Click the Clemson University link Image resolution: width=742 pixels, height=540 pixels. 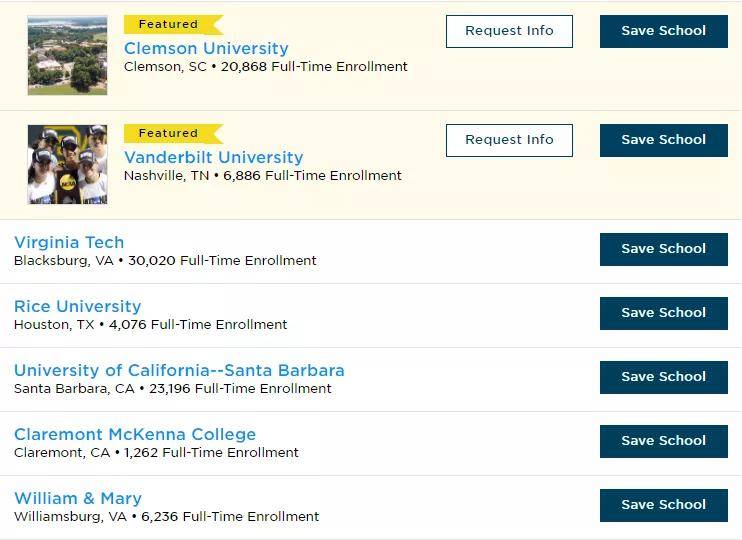coord(206,48)
